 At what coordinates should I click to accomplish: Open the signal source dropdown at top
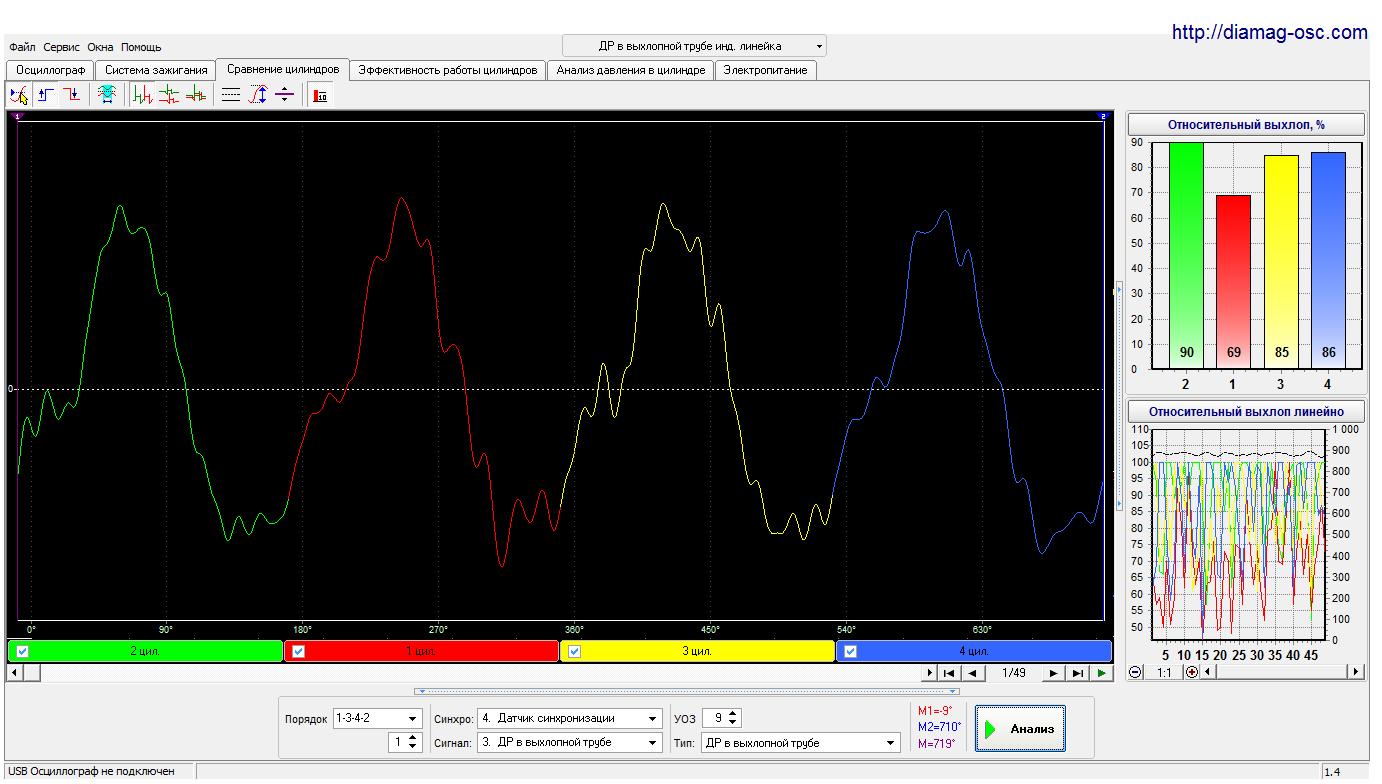click(x=694, y=46)
